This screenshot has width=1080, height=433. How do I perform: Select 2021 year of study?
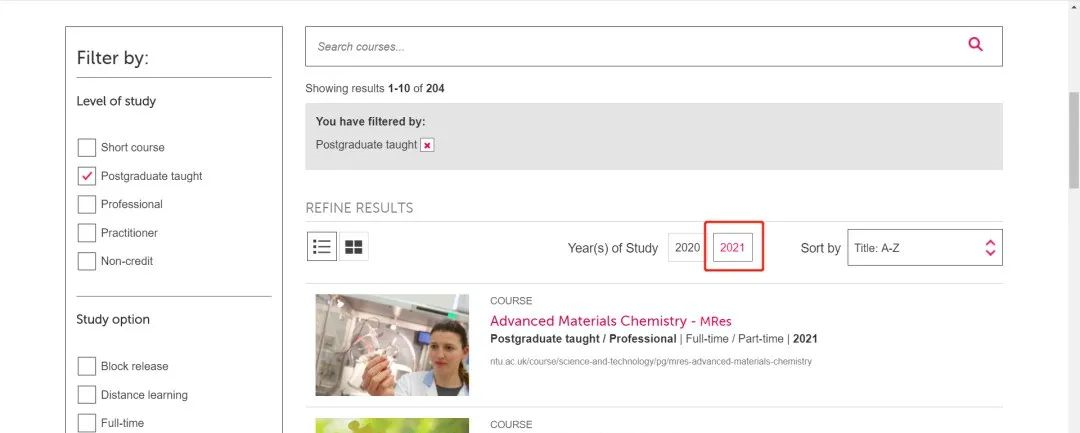pos(733,248)
